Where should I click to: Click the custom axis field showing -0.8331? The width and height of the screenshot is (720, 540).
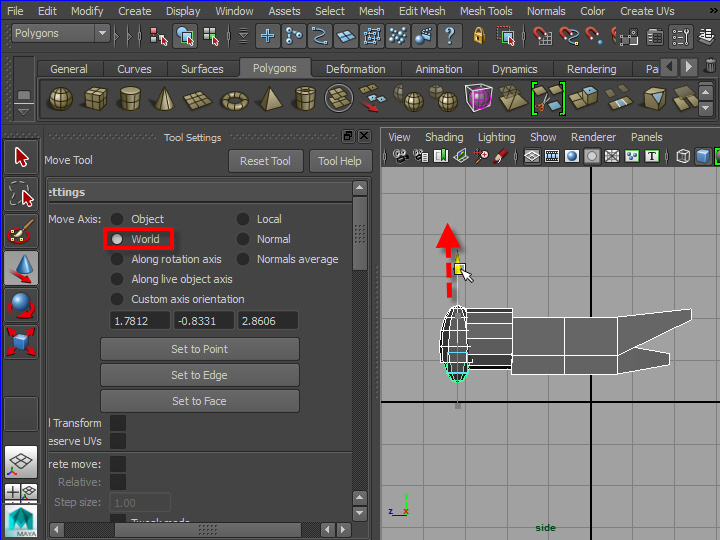203,321
